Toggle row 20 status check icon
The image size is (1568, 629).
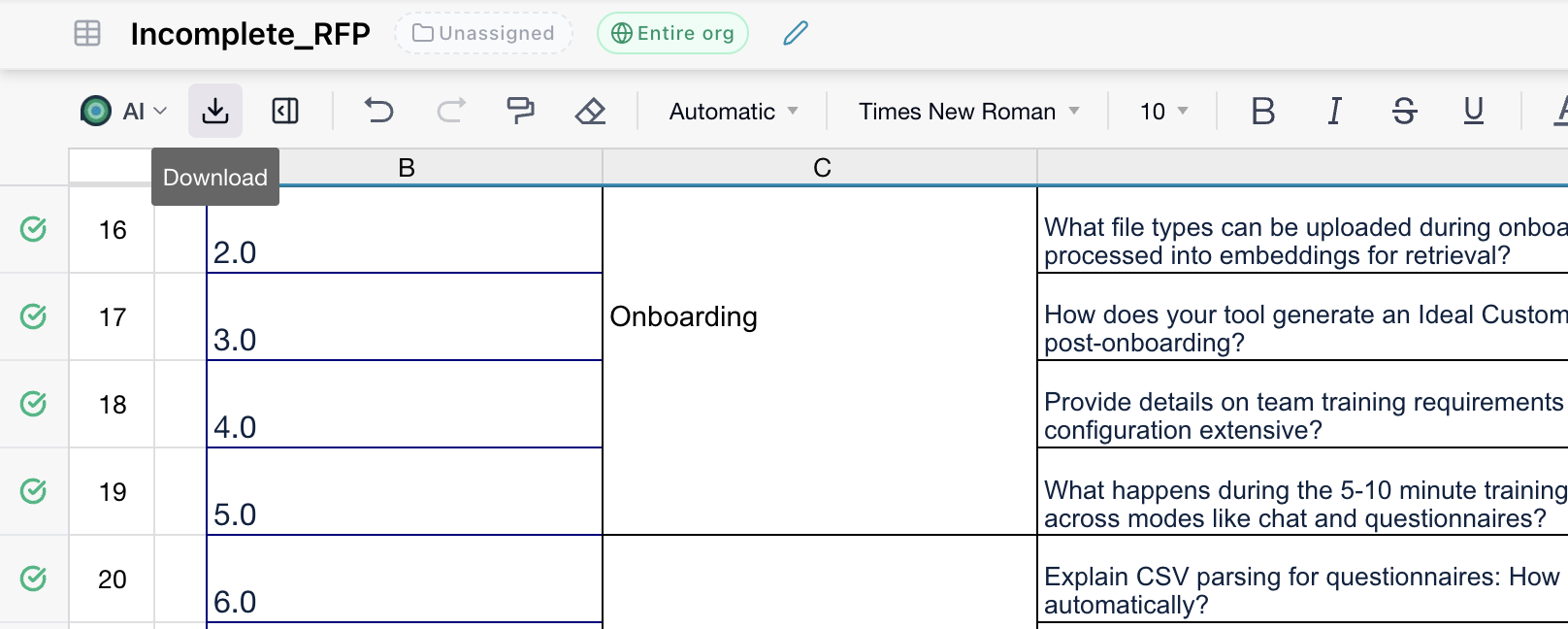[x=33, y=579]
